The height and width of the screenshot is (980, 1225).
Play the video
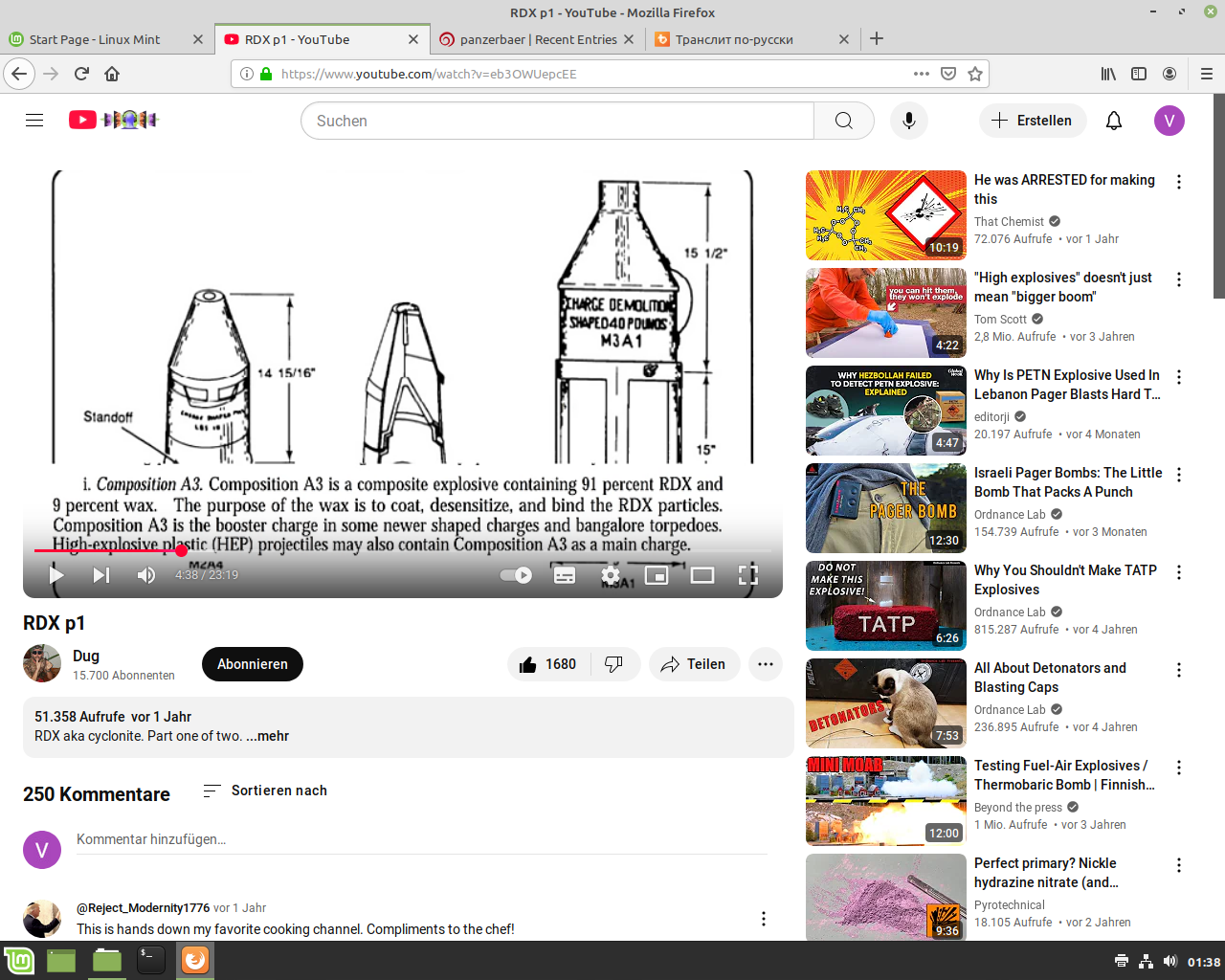click(56, 575)
